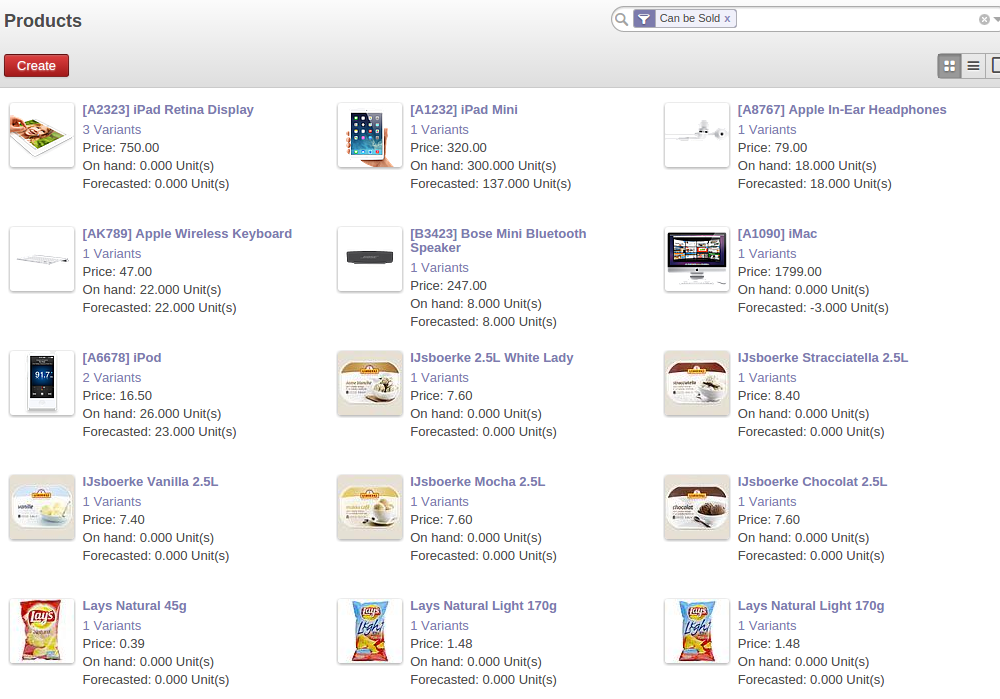
Task: Open 2 Variants link of iPod
Action: coord(112,378)
